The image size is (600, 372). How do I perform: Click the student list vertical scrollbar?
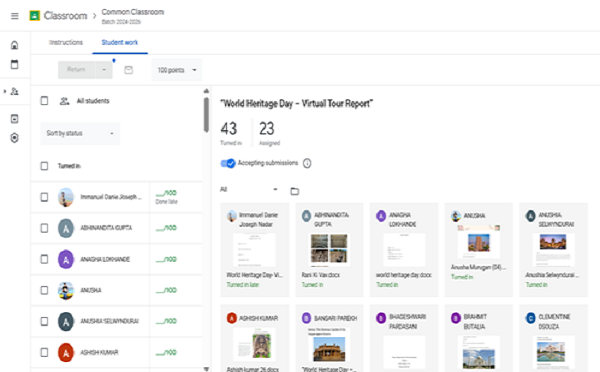[206, 115]
